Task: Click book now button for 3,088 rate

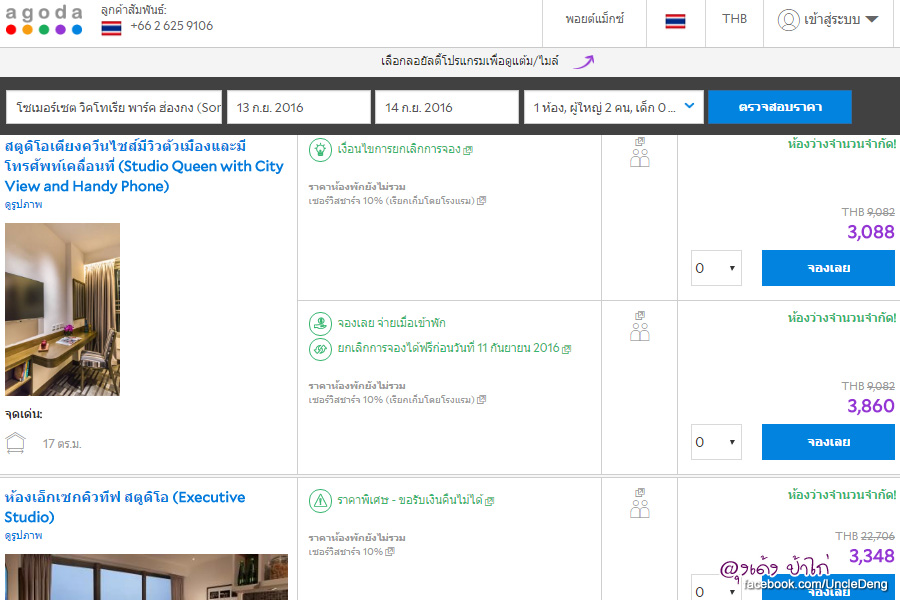Action: coord(828,268)
